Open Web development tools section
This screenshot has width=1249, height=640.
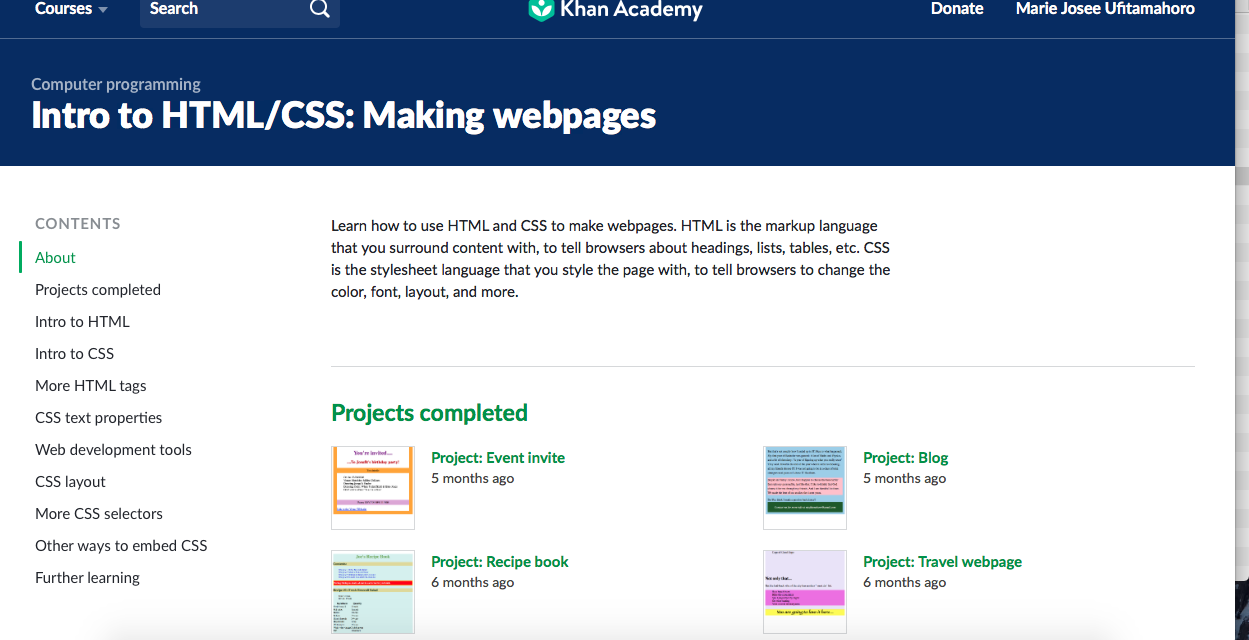pos(113,450)
